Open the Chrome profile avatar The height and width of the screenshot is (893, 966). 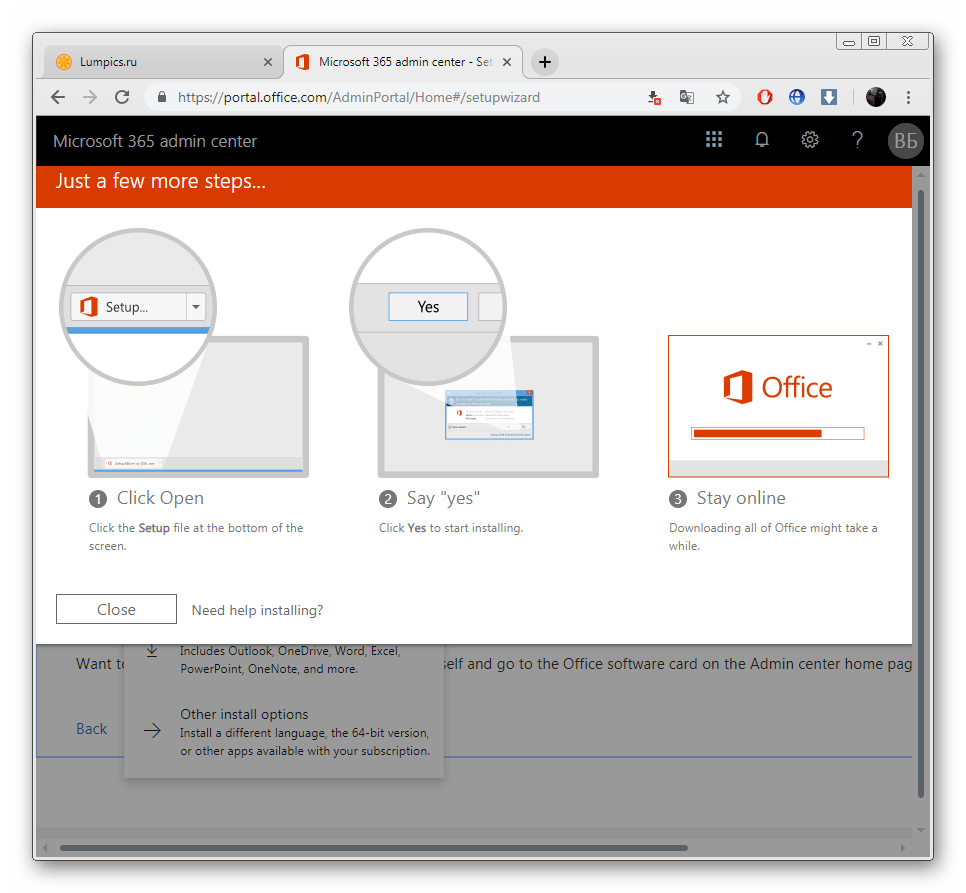click(x=875, y=97)
